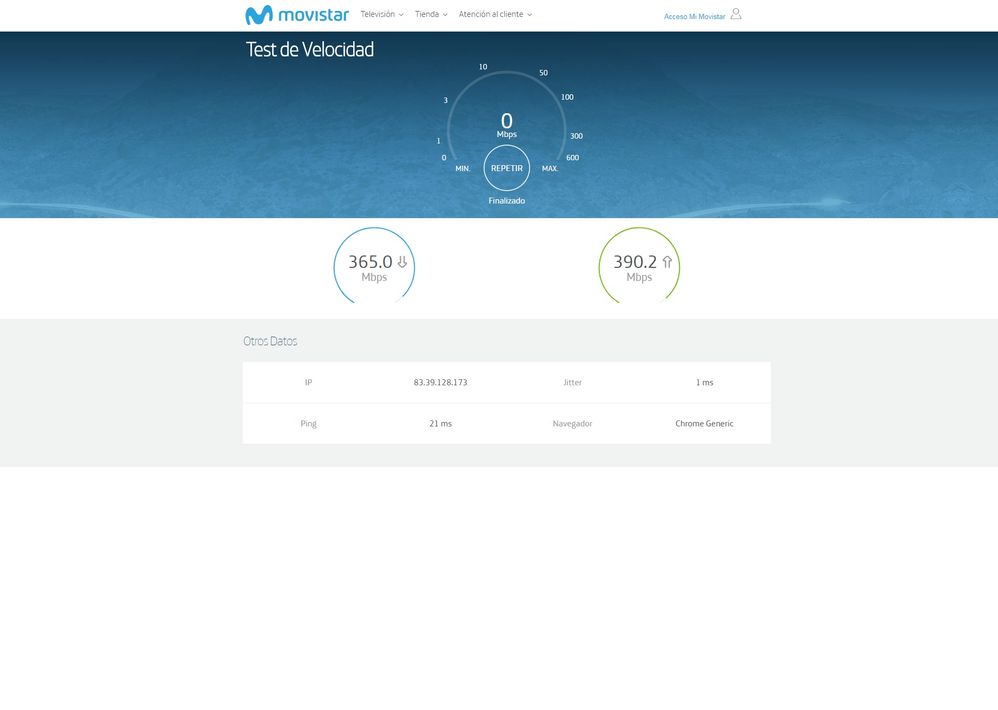Click the Navegador value Chrome Generic

(705, 423)
